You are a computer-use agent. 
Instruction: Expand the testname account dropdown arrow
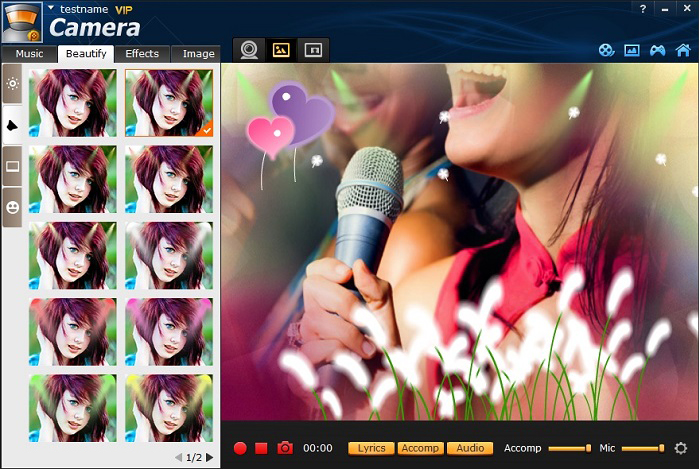[51, 8]
